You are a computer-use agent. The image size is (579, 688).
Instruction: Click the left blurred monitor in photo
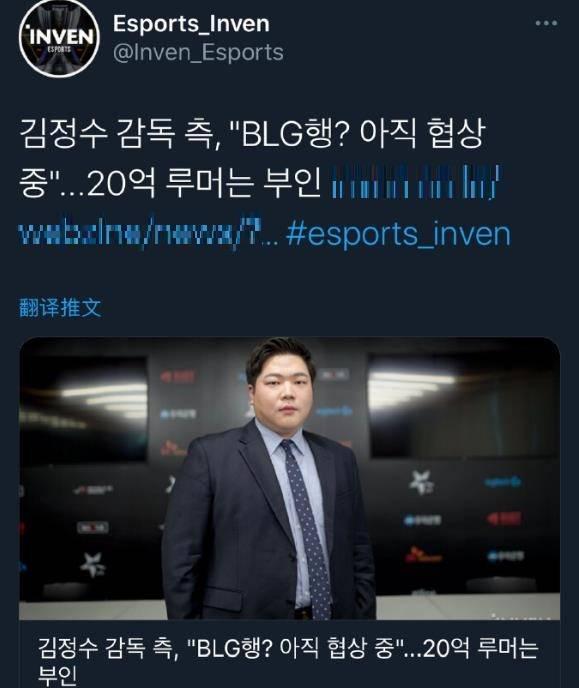(x=83, y=408)
